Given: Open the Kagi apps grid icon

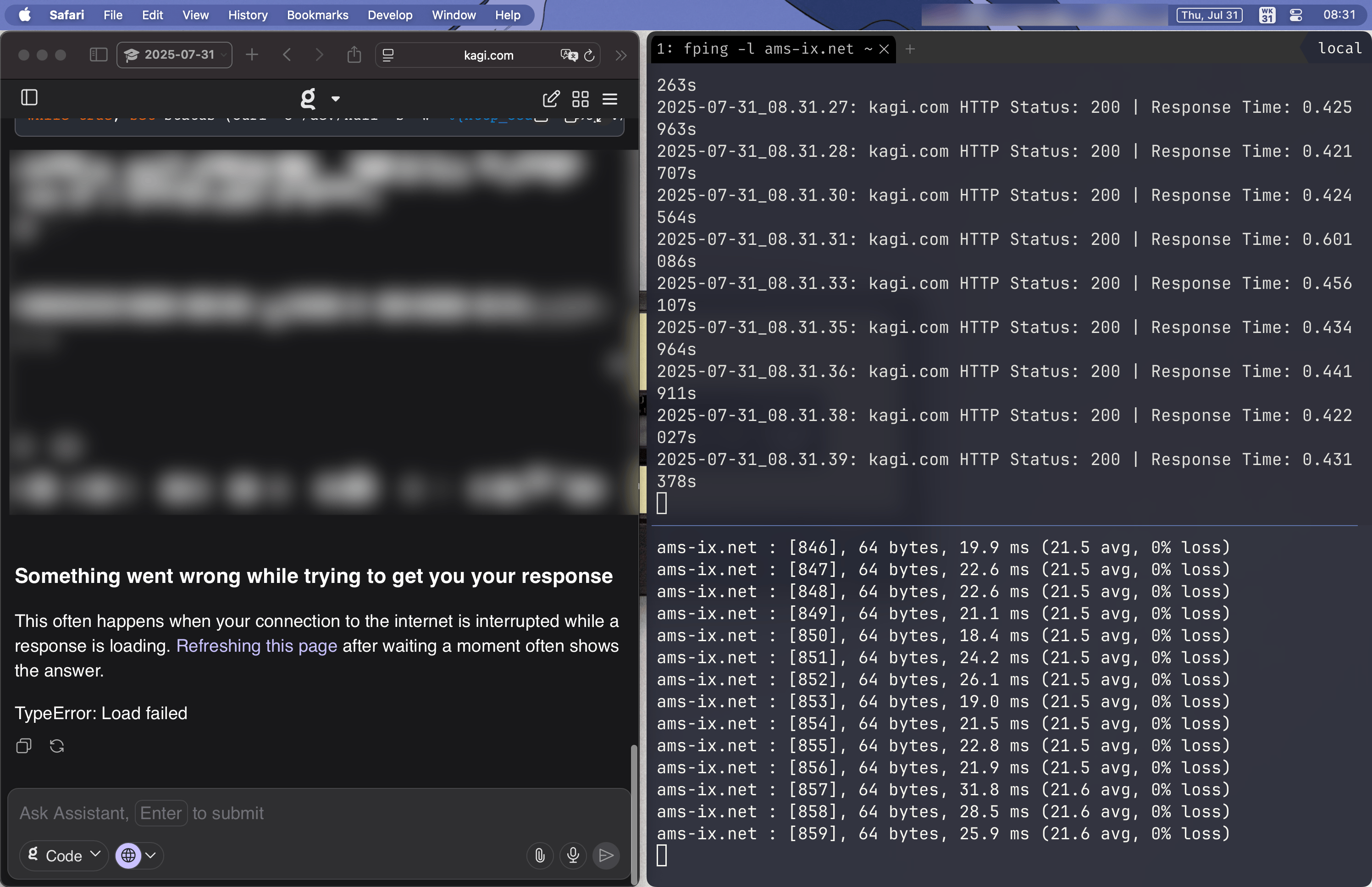Looking at the screenshot, I should pos(581,99).
